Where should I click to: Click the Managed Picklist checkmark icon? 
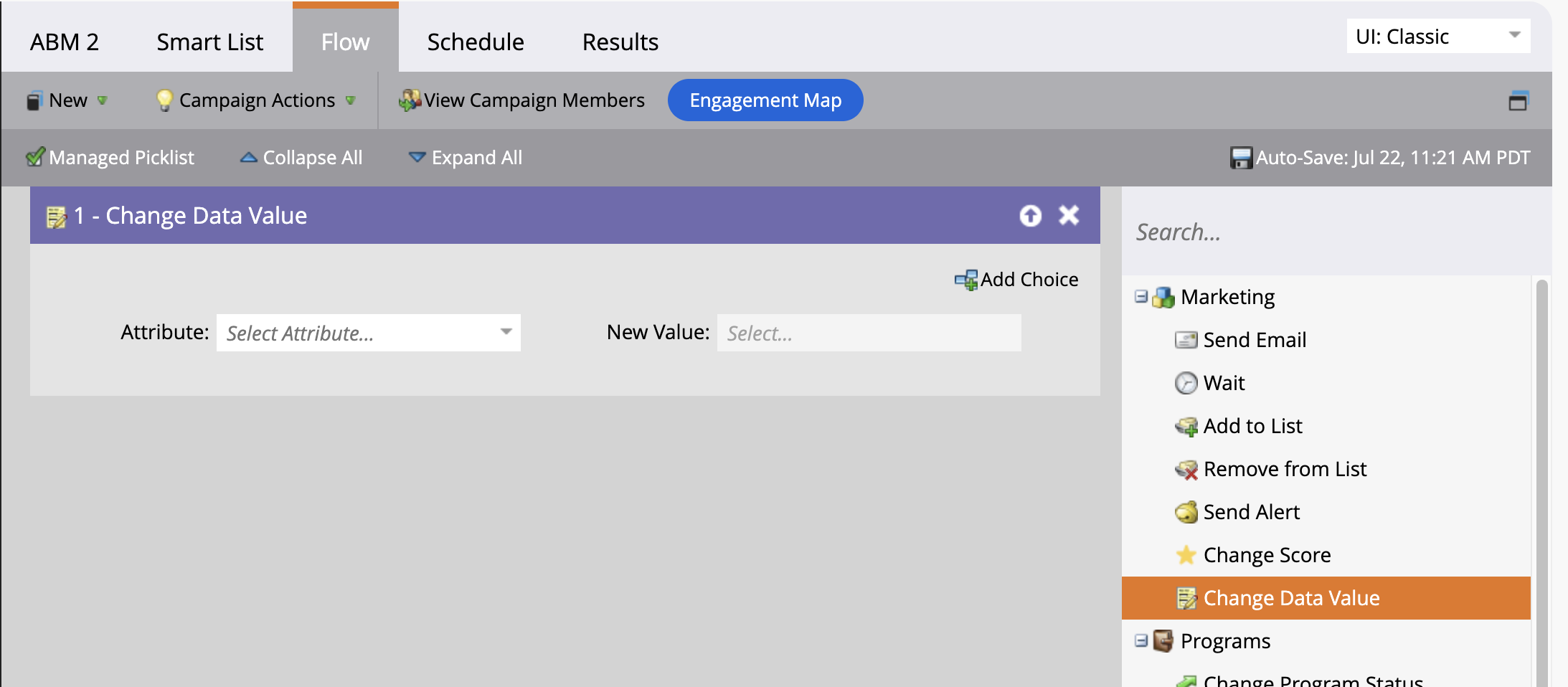[x=35, y=157]
